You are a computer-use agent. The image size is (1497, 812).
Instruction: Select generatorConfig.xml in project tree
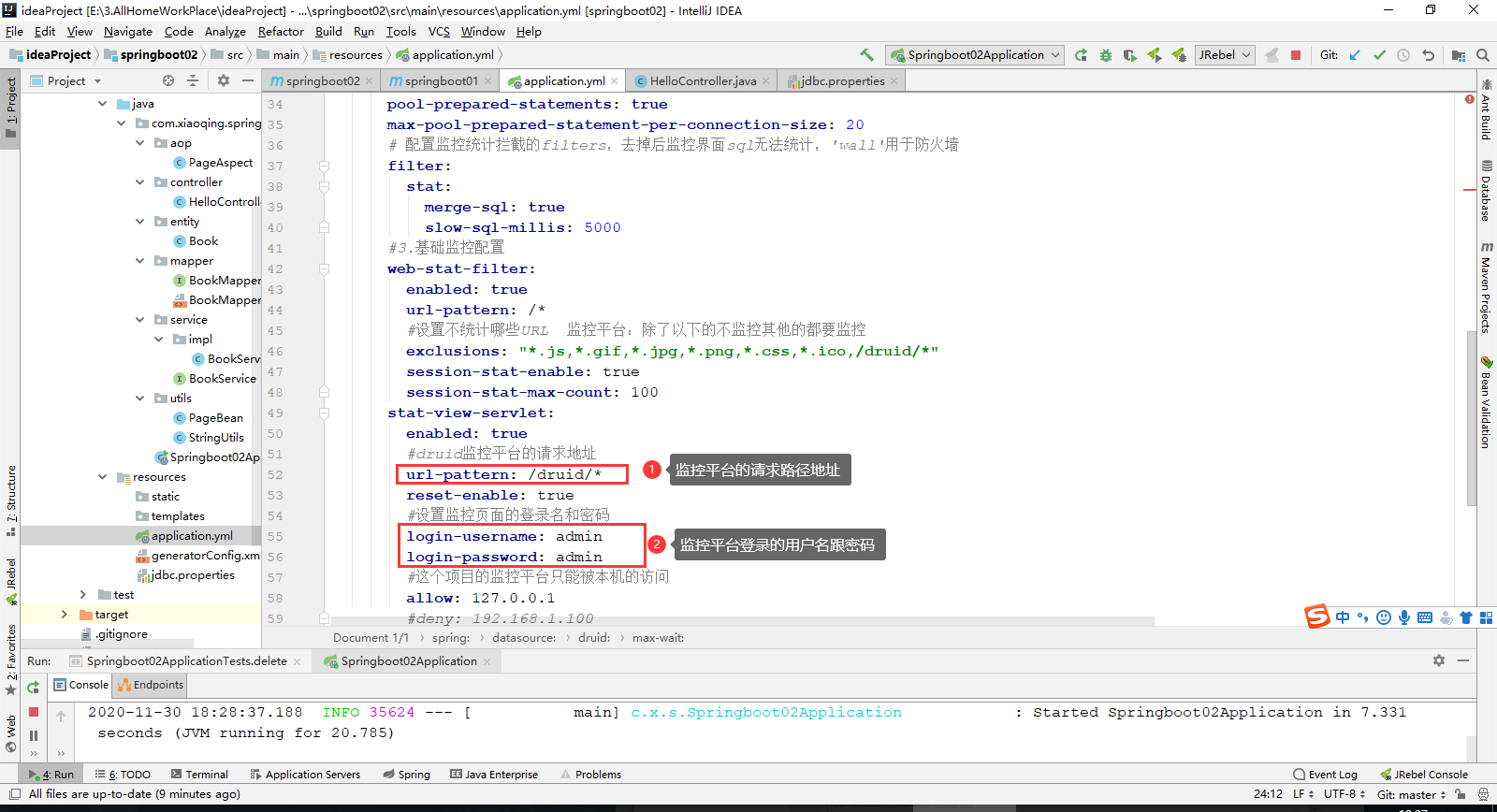pos(198,556)
